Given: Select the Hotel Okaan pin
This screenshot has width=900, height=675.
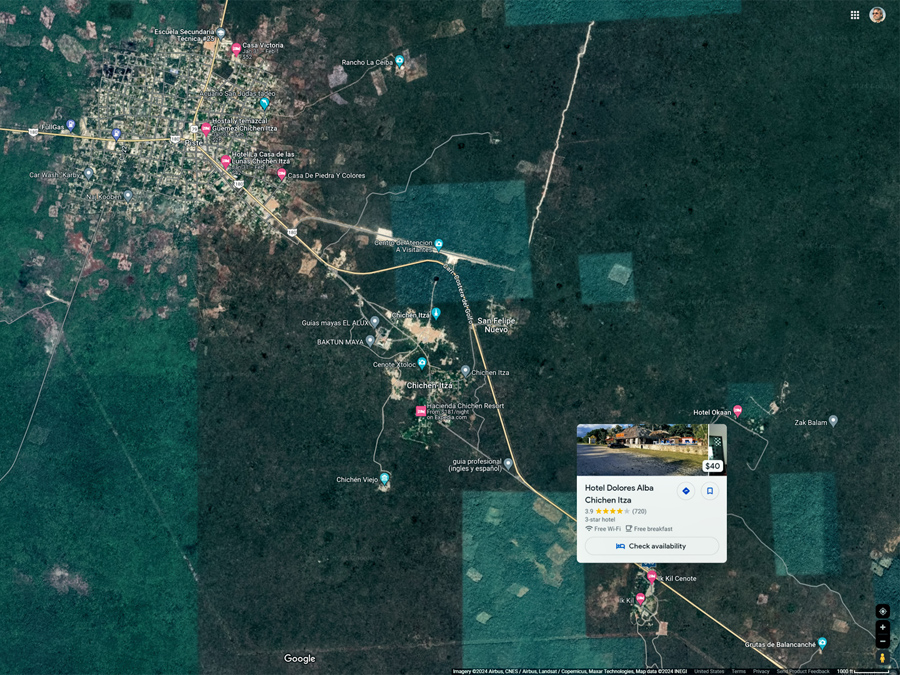Looking at the screenshot, I should 737,410.
